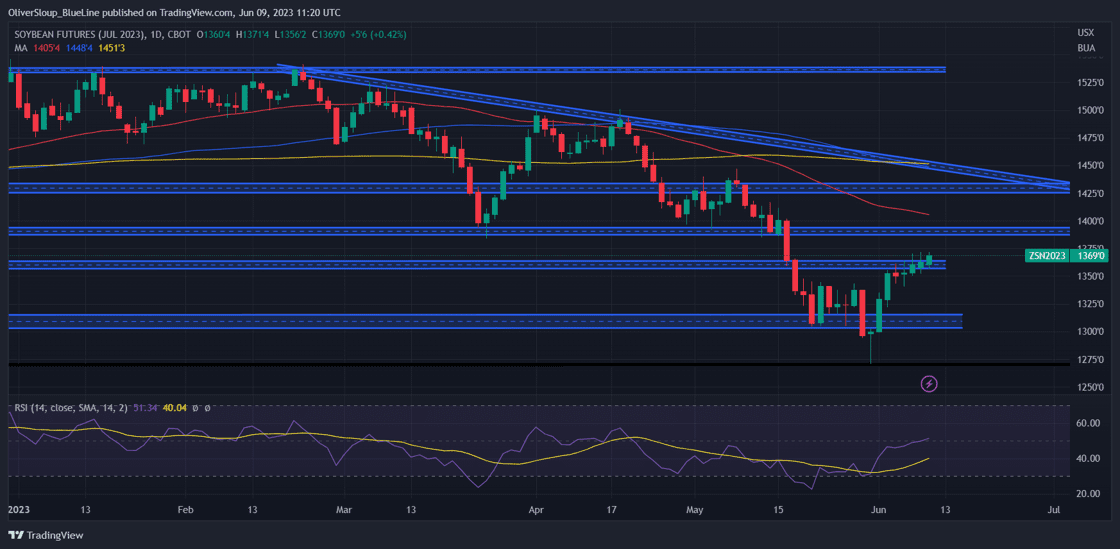
Task: Click the 60.00 RSI axis label
Action: 1089,423
